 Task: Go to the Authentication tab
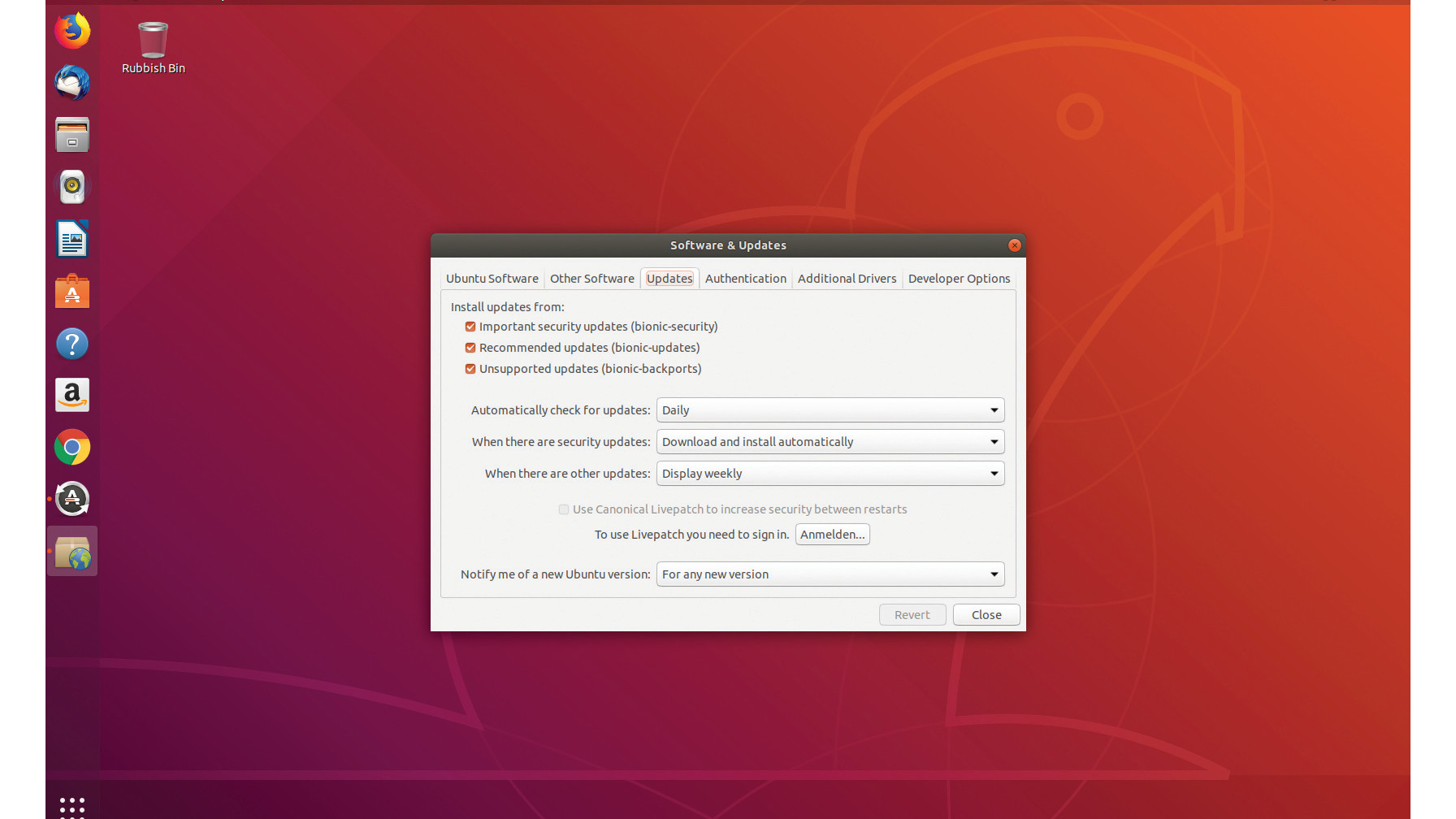click(746, 279)
